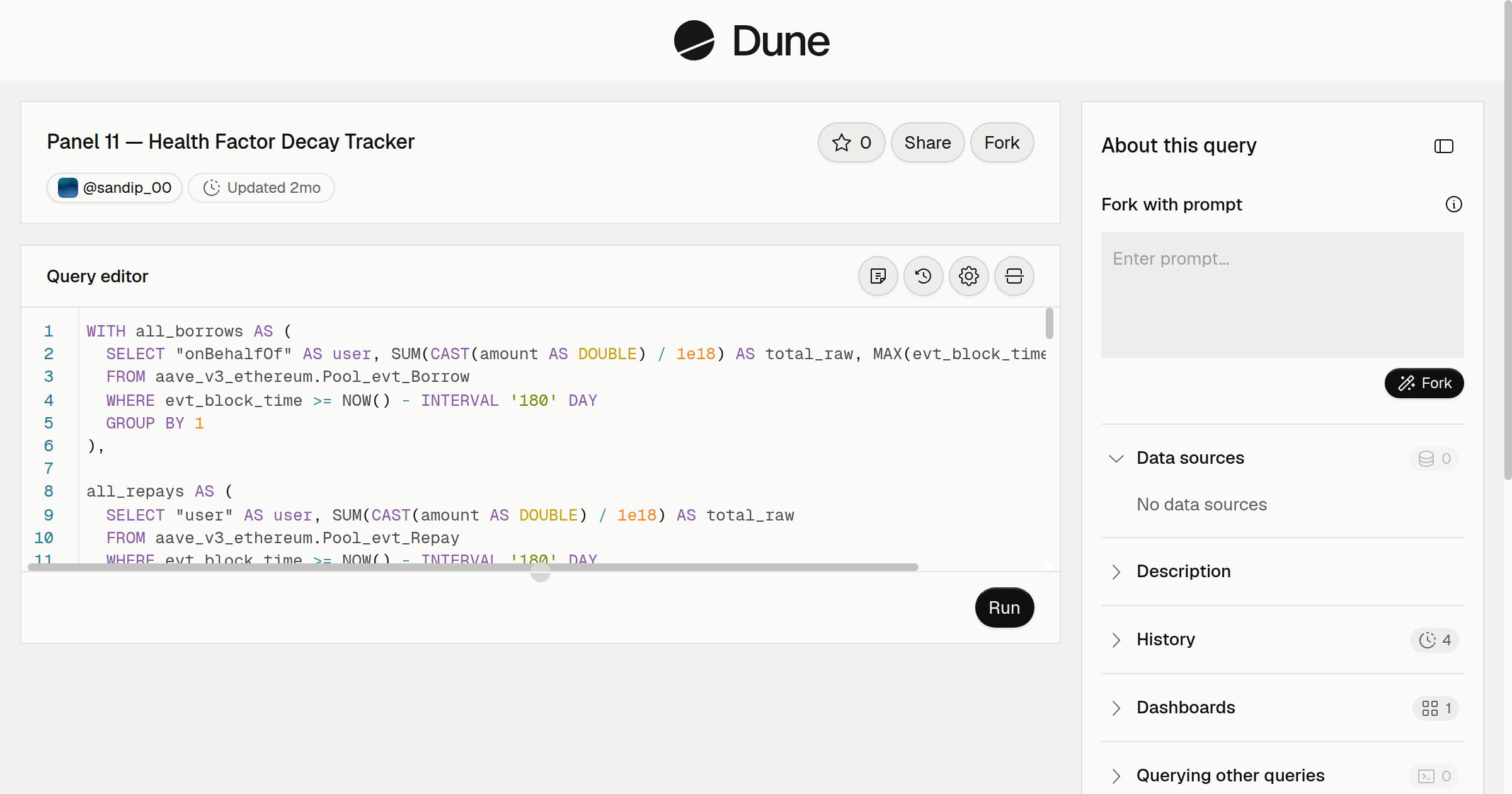Click the 'Query editor' heading
This screenshot has width=1512, height=794.
pyautogui.click(x=98, y=276)
